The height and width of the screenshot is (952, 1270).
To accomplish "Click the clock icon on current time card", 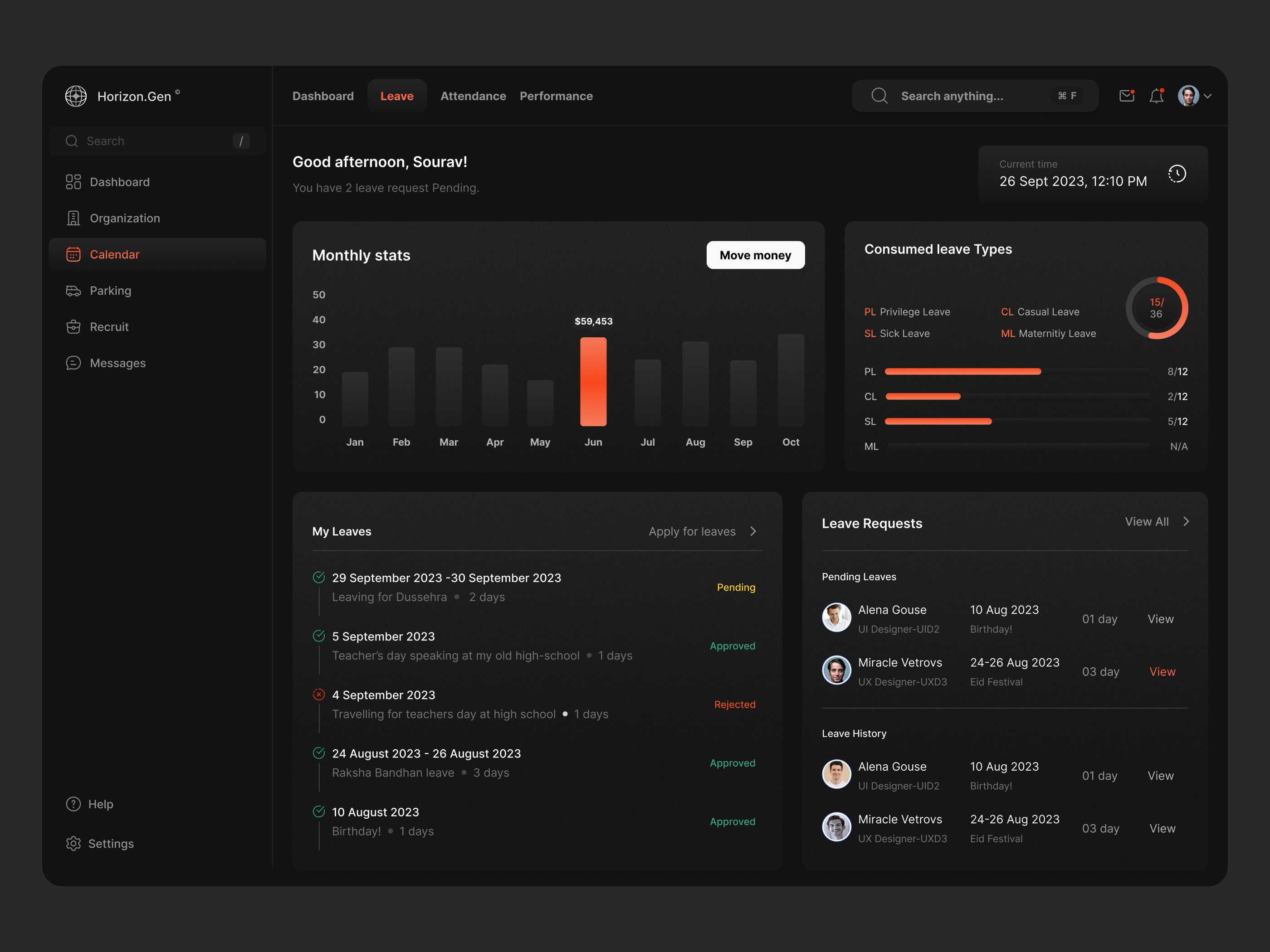I will point(1177,173).
